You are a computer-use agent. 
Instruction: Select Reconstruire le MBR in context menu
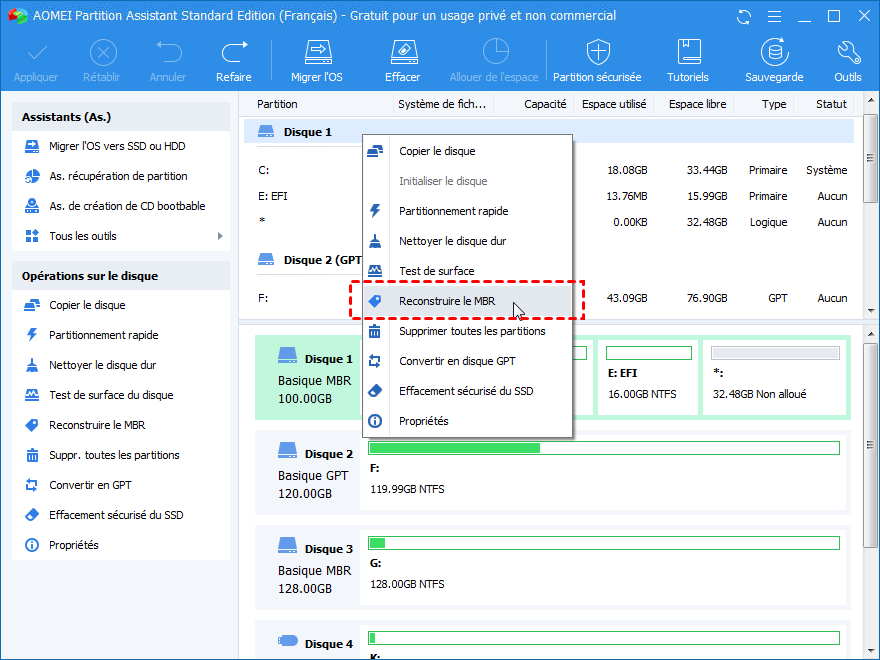445,301
